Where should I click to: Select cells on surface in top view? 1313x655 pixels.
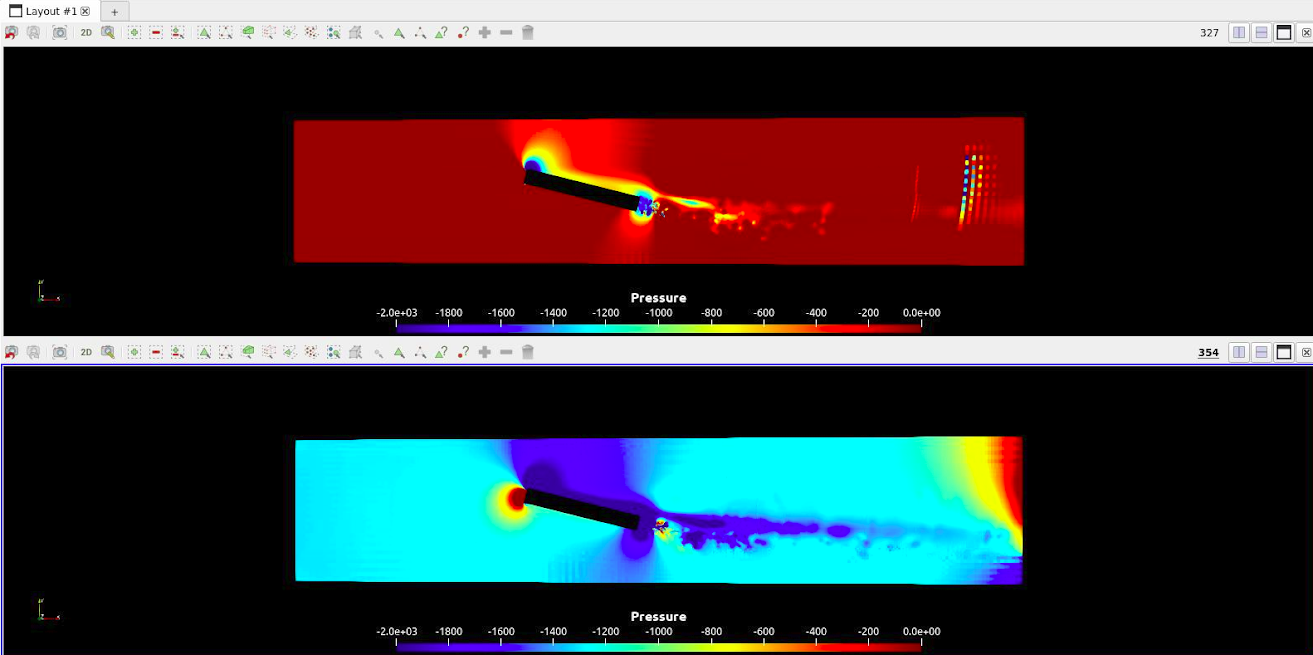coord(204,33)
